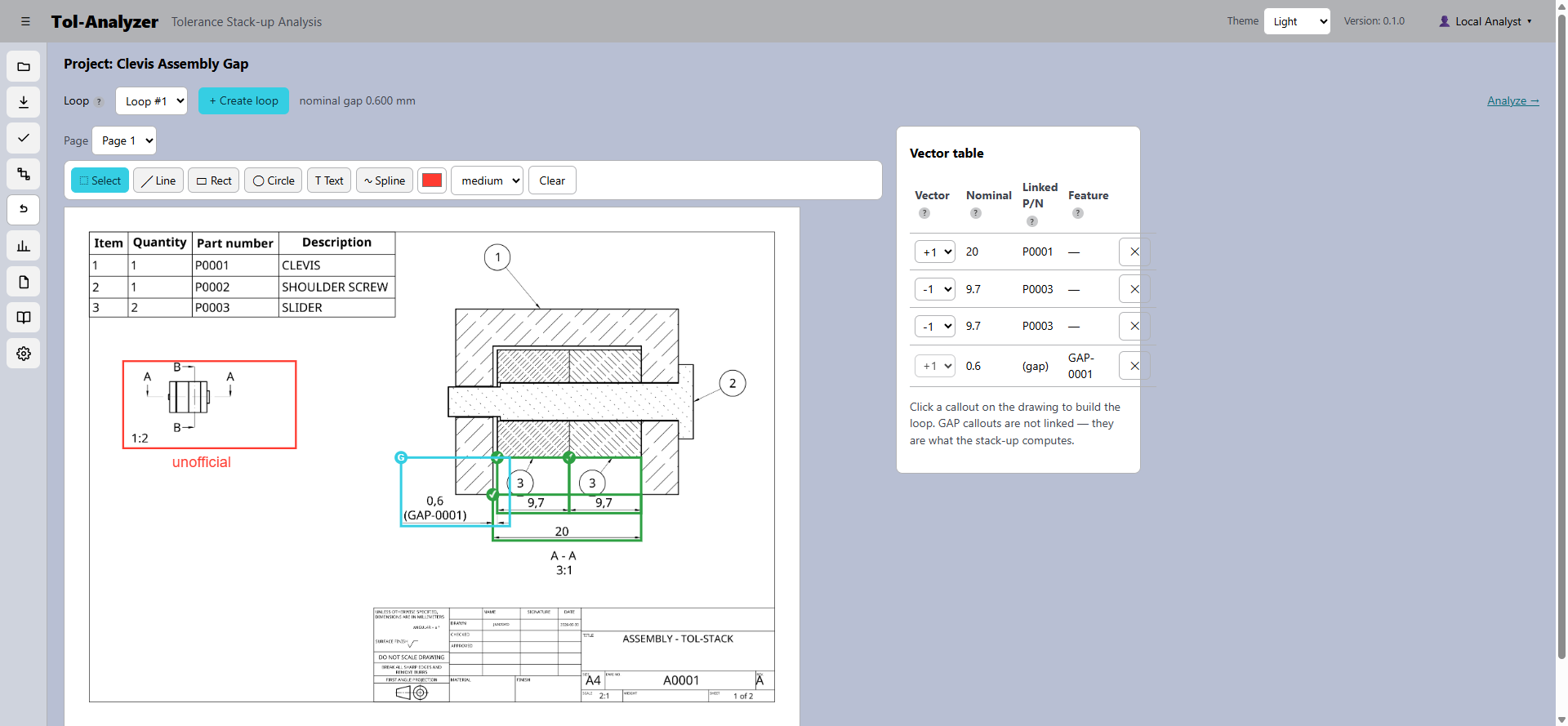Click balloon number 1 on drawing

coord(497,257)
